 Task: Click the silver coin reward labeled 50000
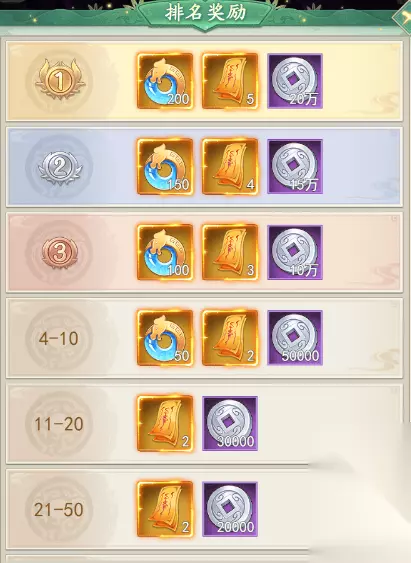pos(295,338)
